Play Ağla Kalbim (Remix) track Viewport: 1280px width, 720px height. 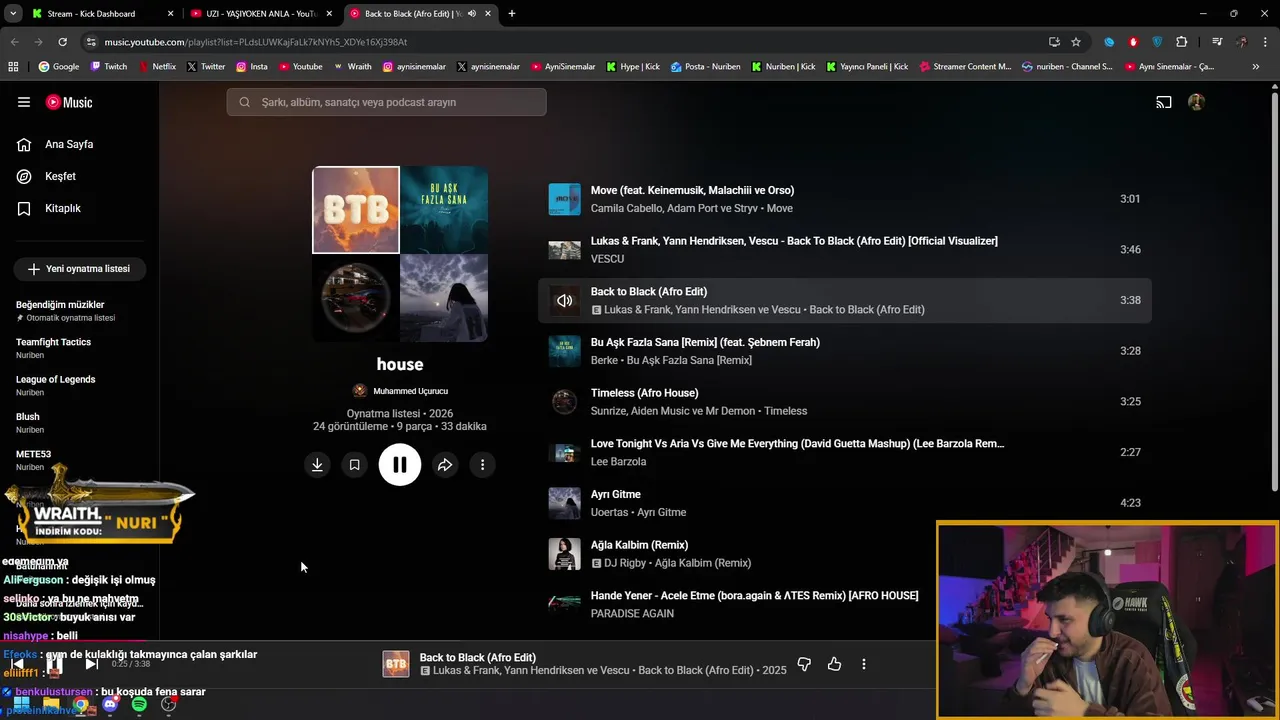click(639, 545)
